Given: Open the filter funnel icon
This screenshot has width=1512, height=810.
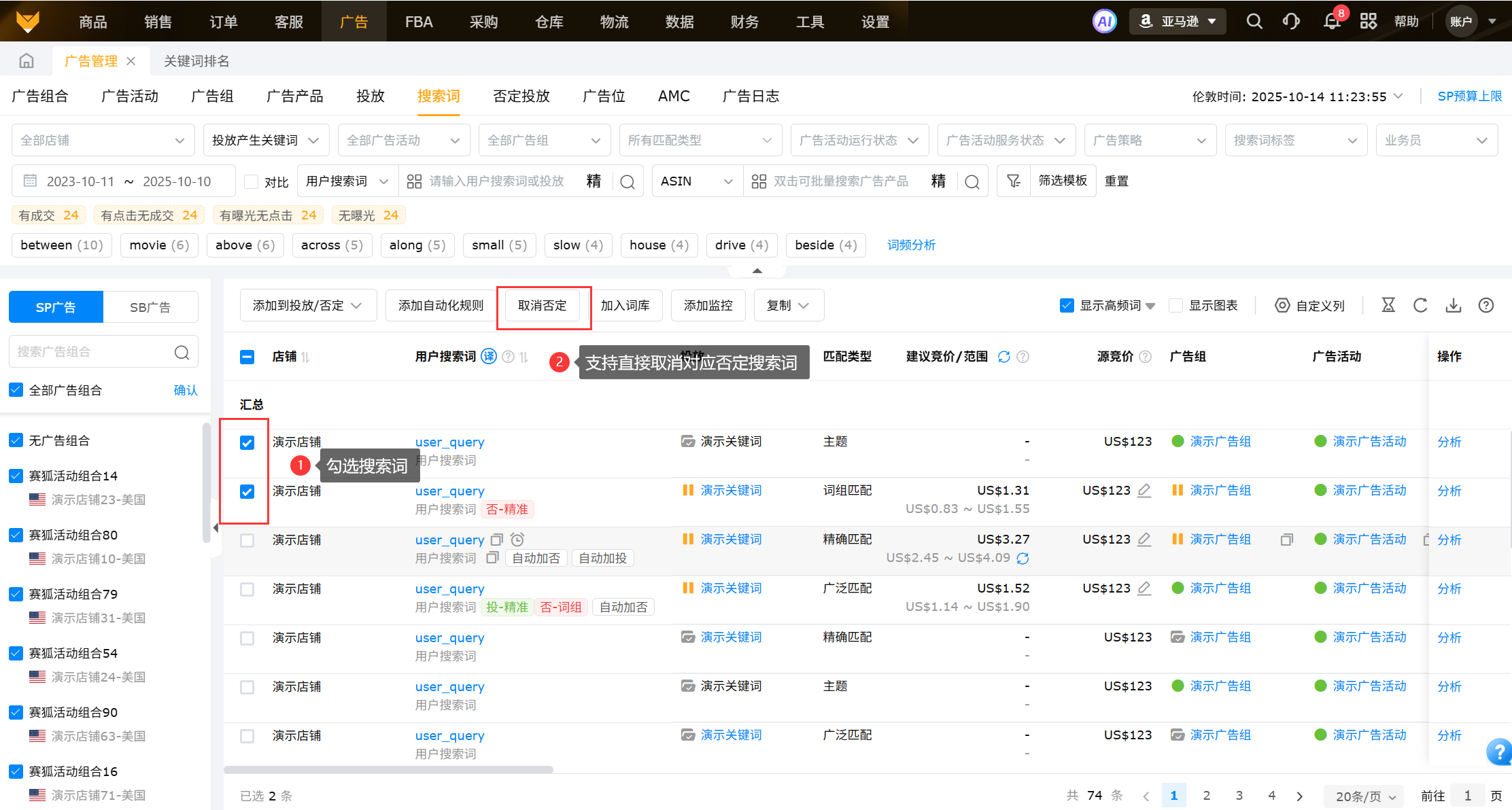Looking at the screenshot, I should 1014,181.
